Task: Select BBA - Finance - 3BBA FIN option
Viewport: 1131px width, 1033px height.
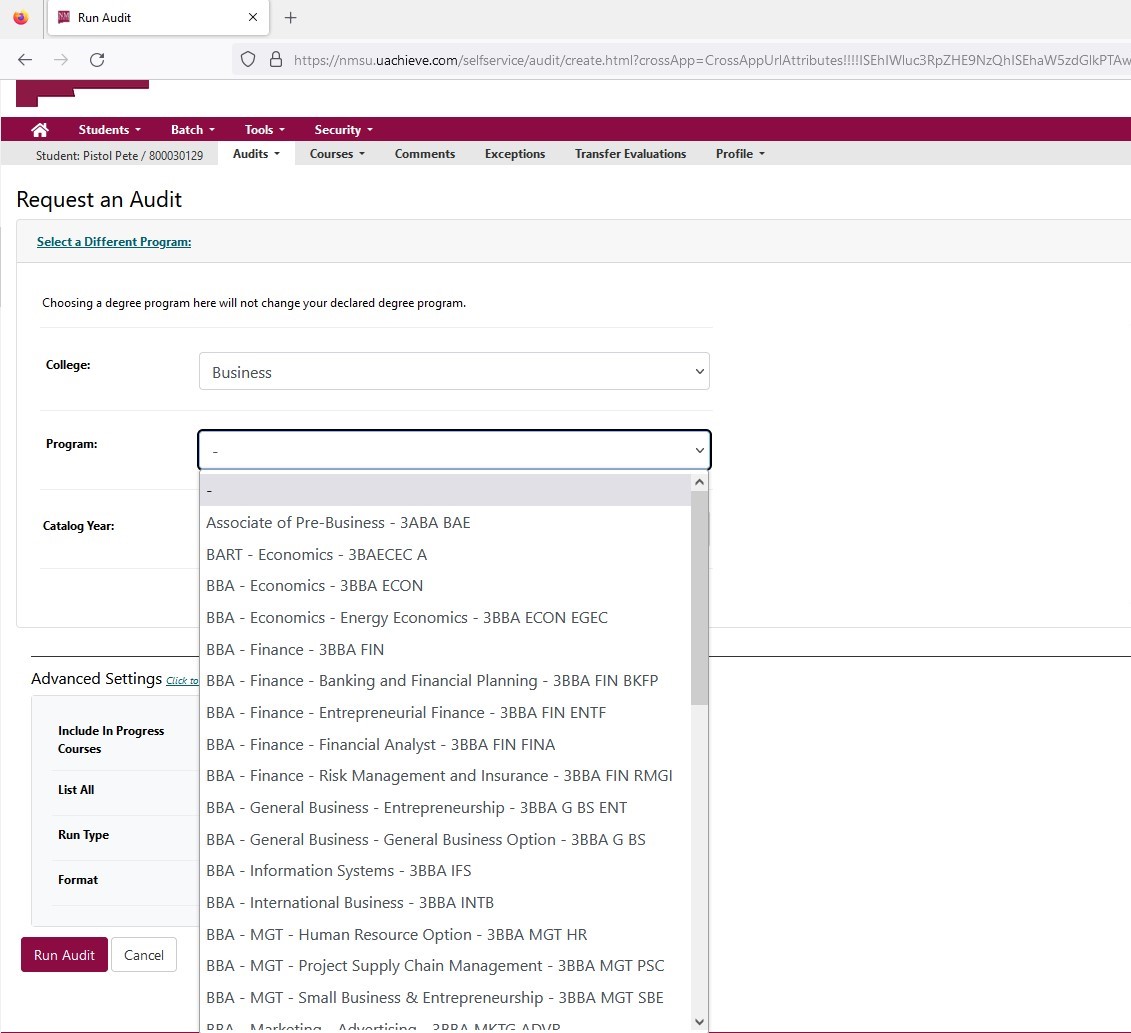Action: pos(295,649)
